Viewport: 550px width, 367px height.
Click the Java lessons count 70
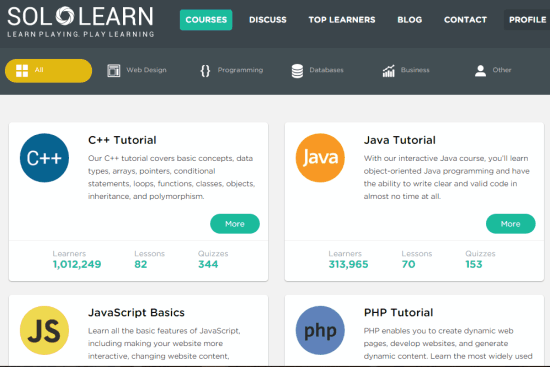[x=409, y=264]
